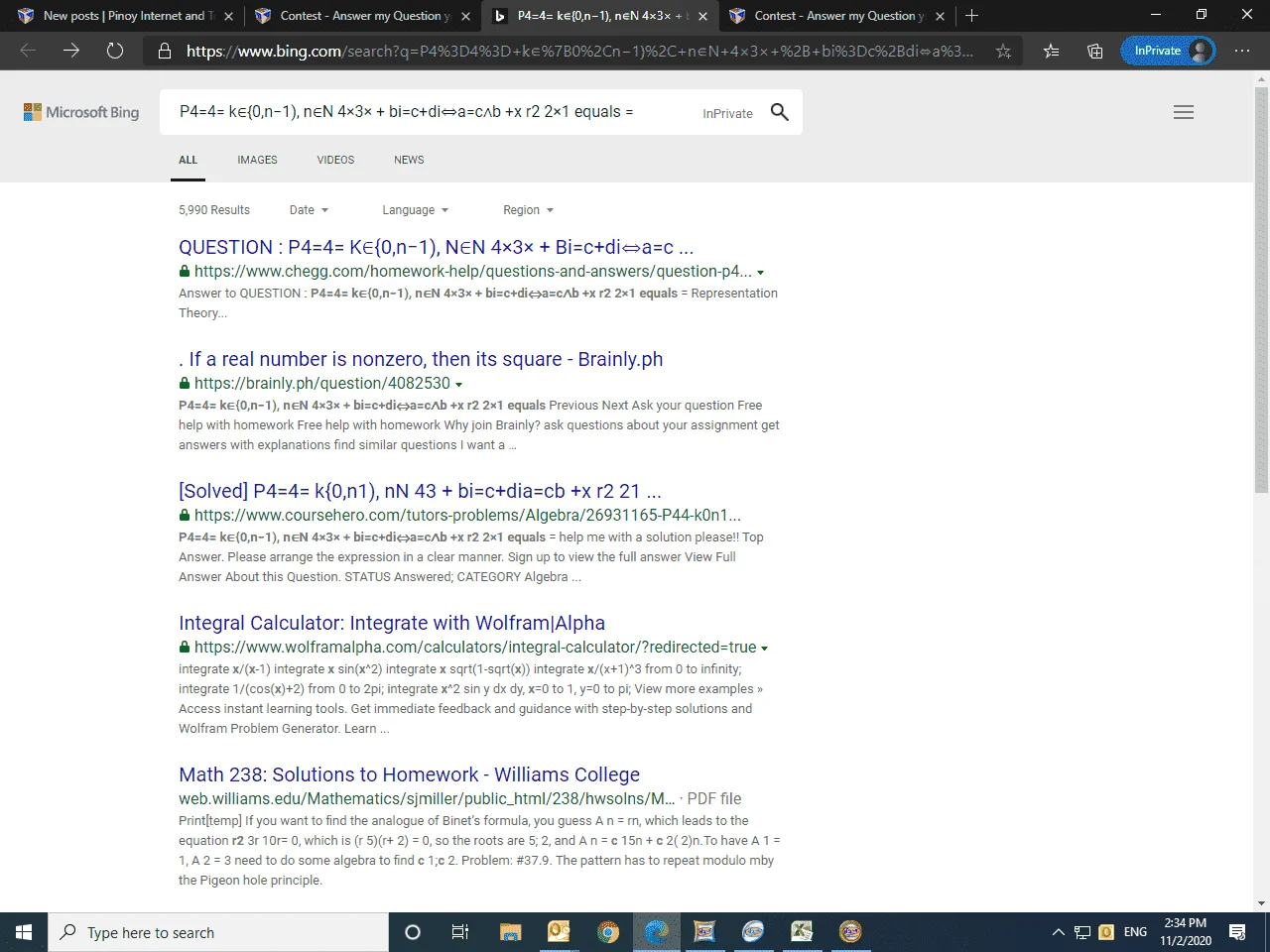Show hidden system tray icons
This screenshot has width=1270, height=952.
coord(1058,932)
